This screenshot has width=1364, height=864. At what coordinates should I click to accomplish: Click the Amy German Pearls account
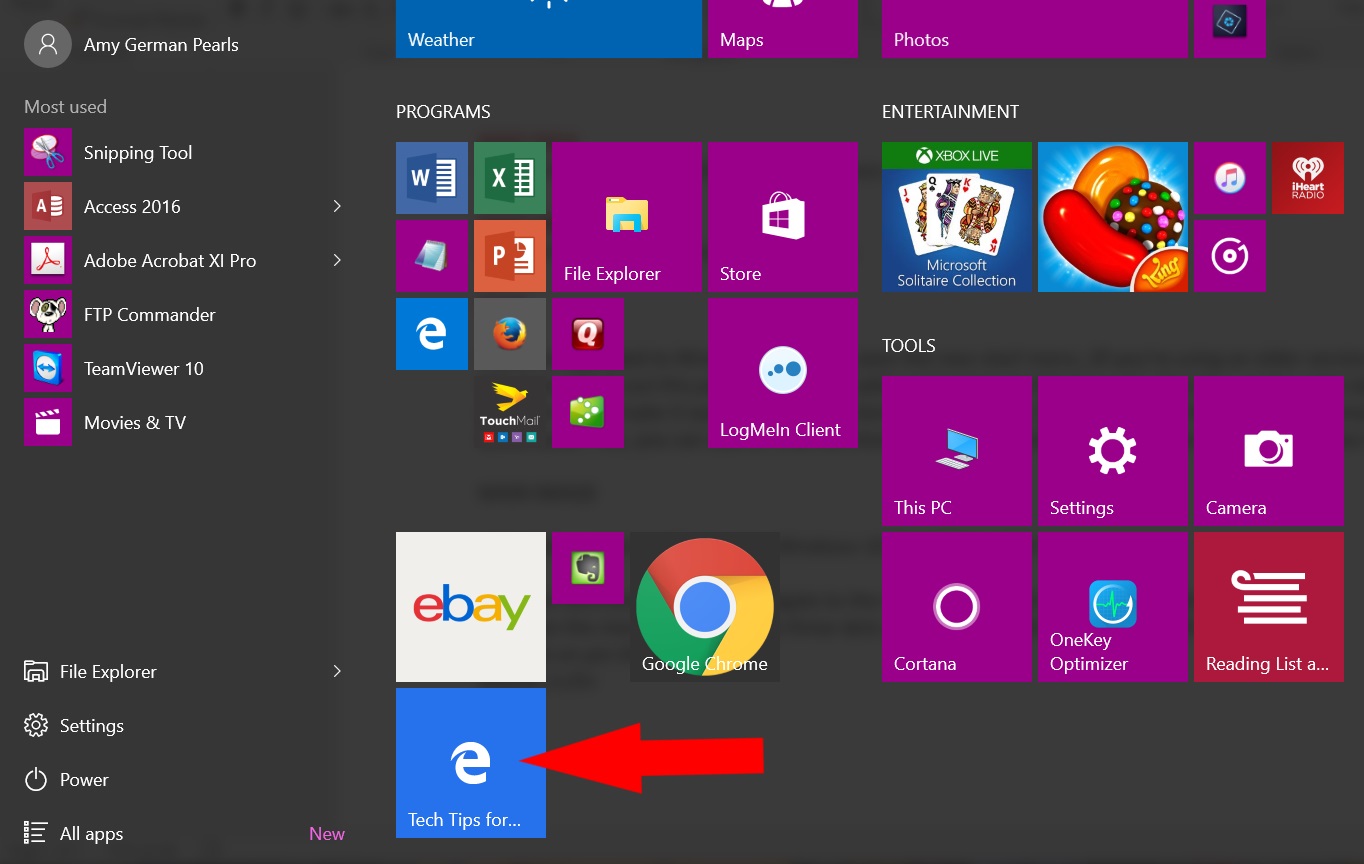coord(132,45)
